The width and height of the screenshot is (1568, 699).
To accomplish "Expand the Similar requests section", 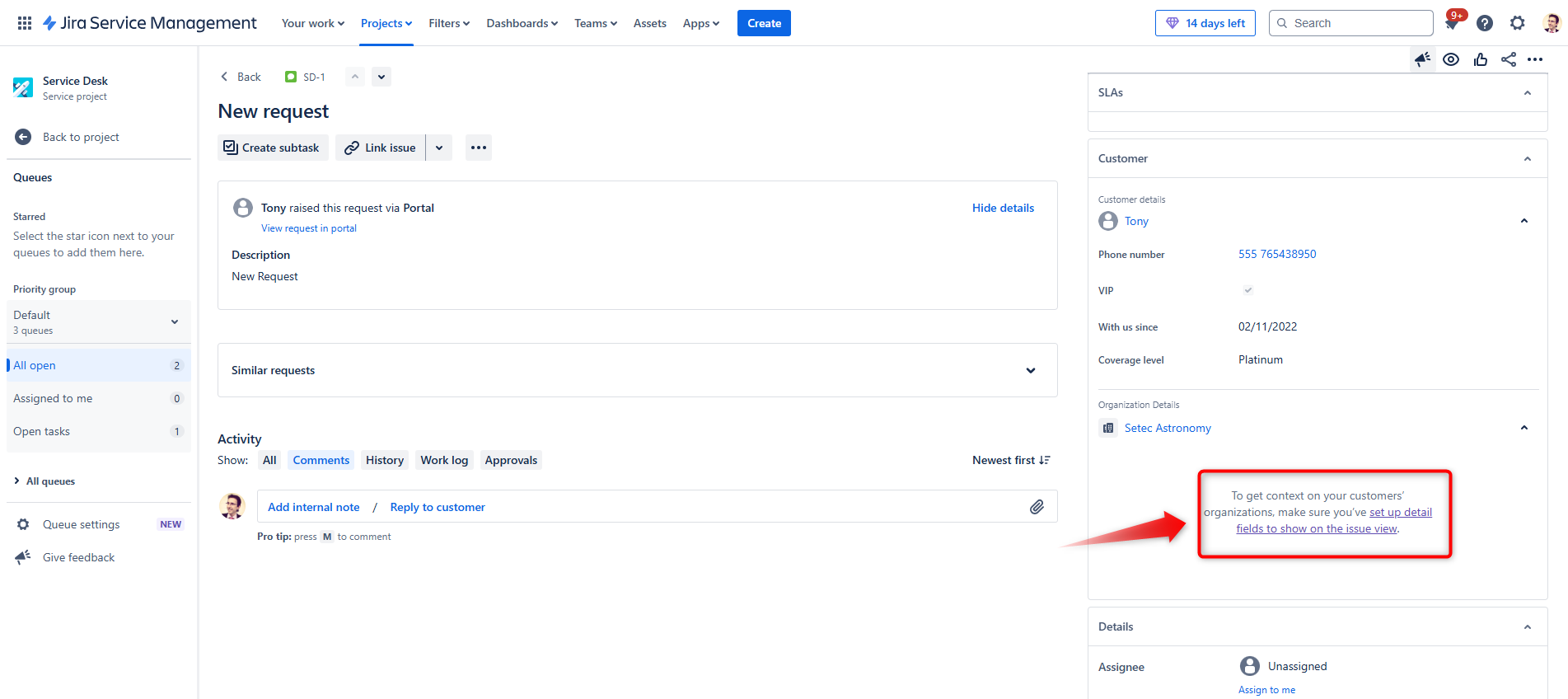I will point(1031,370).
